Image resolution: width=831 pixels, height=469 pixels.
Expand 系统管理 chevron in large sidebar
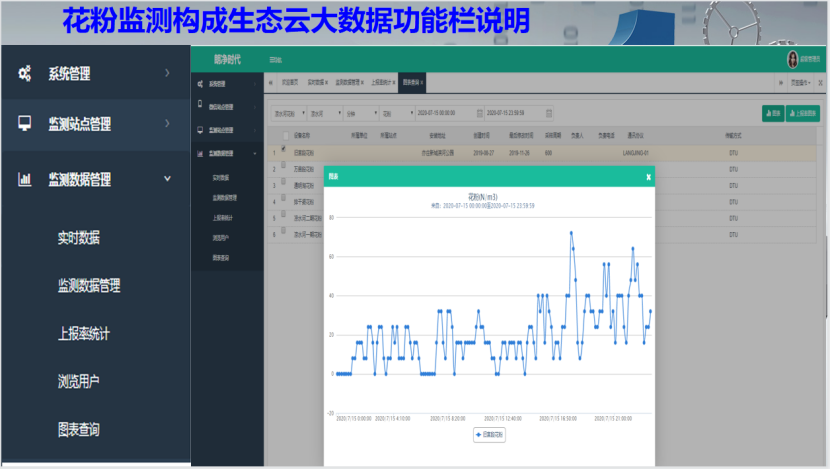(x=167, y=73)
